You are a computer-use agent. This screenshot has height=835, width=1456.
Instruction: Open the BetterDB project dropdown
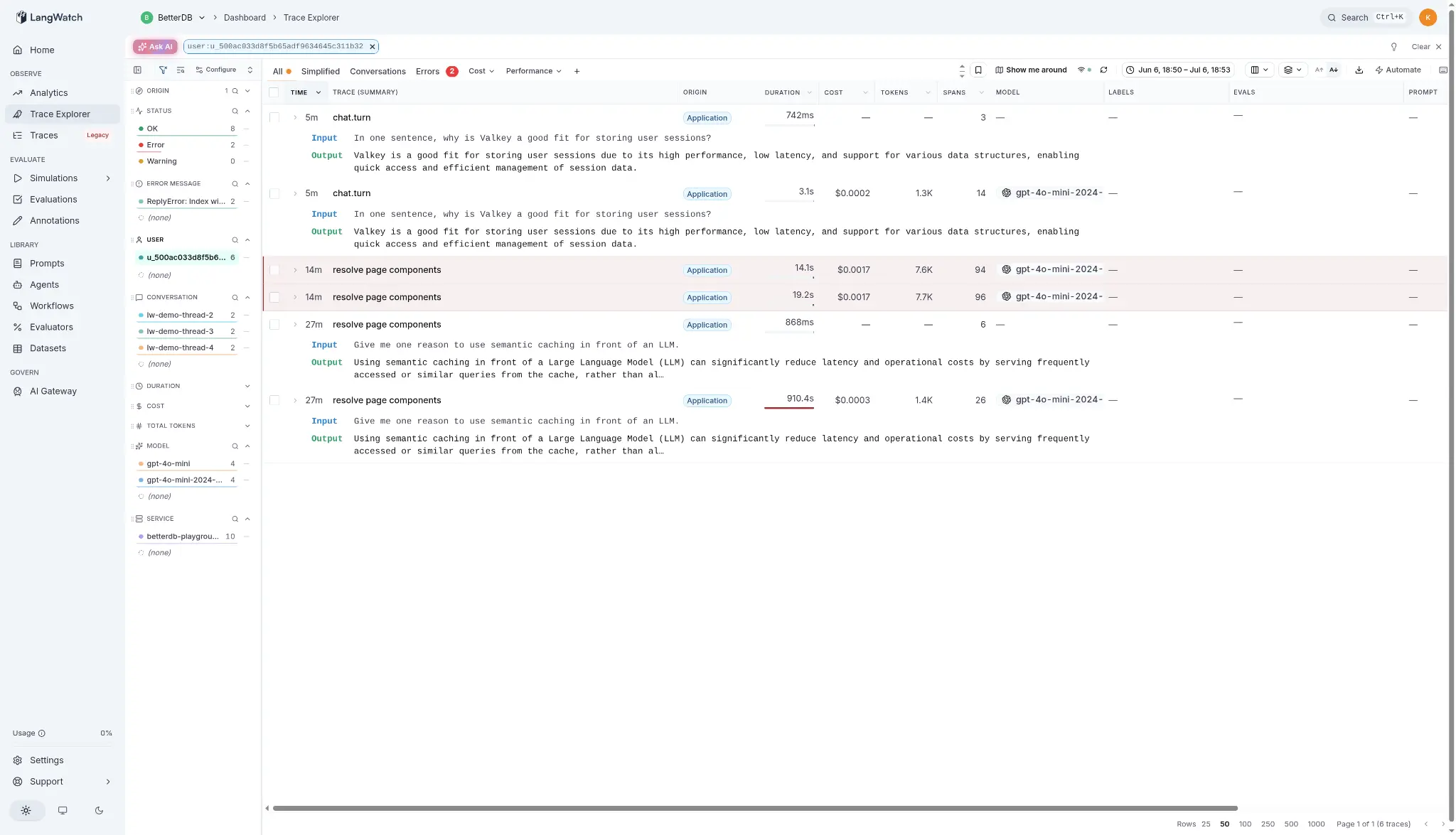pyautogui.click(x=173, y=17)
